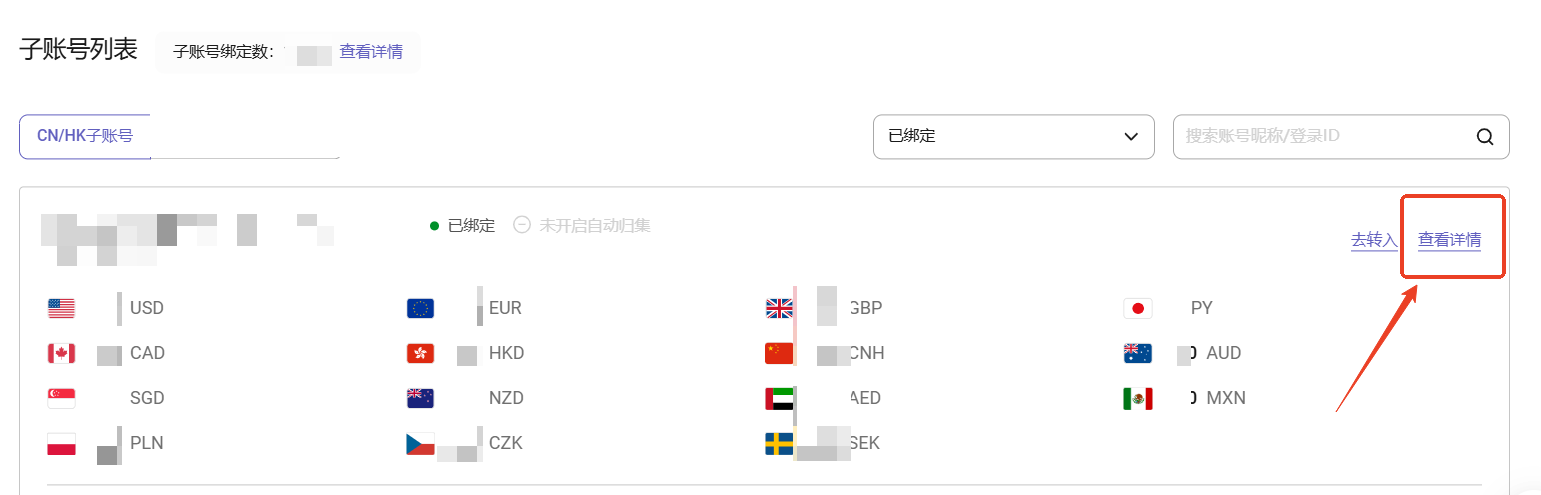Click the SGD Singapore flag icon

[x=61, y=398]
